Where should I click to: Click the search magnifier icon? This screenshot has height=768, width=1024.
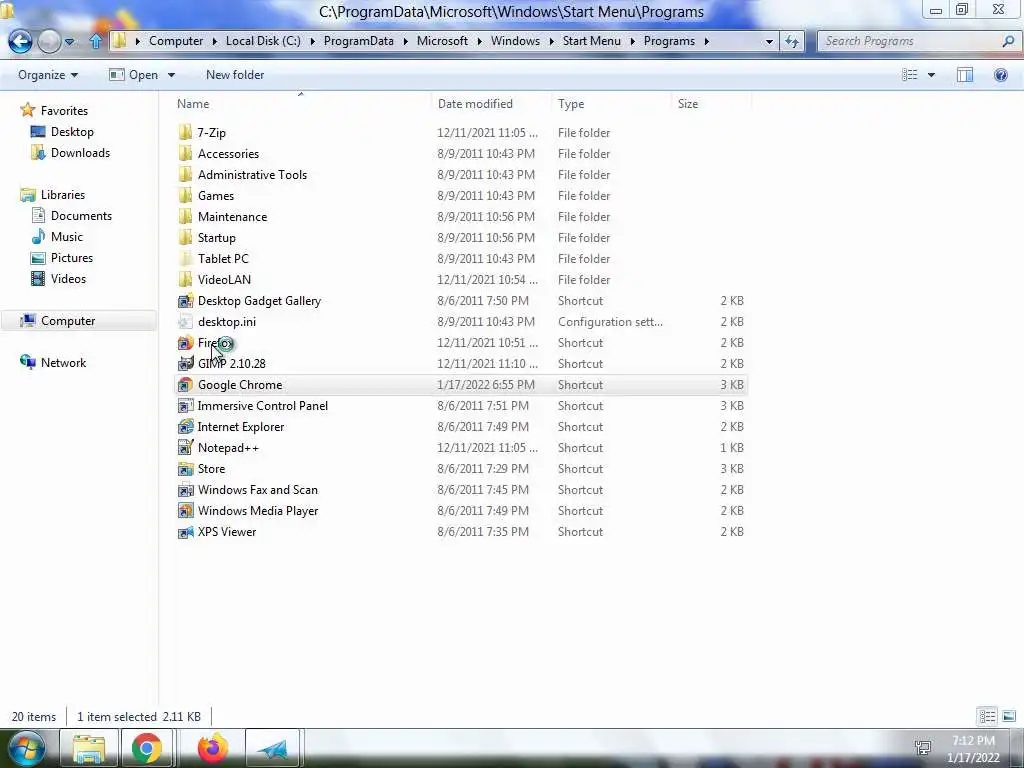[1008, 41]
